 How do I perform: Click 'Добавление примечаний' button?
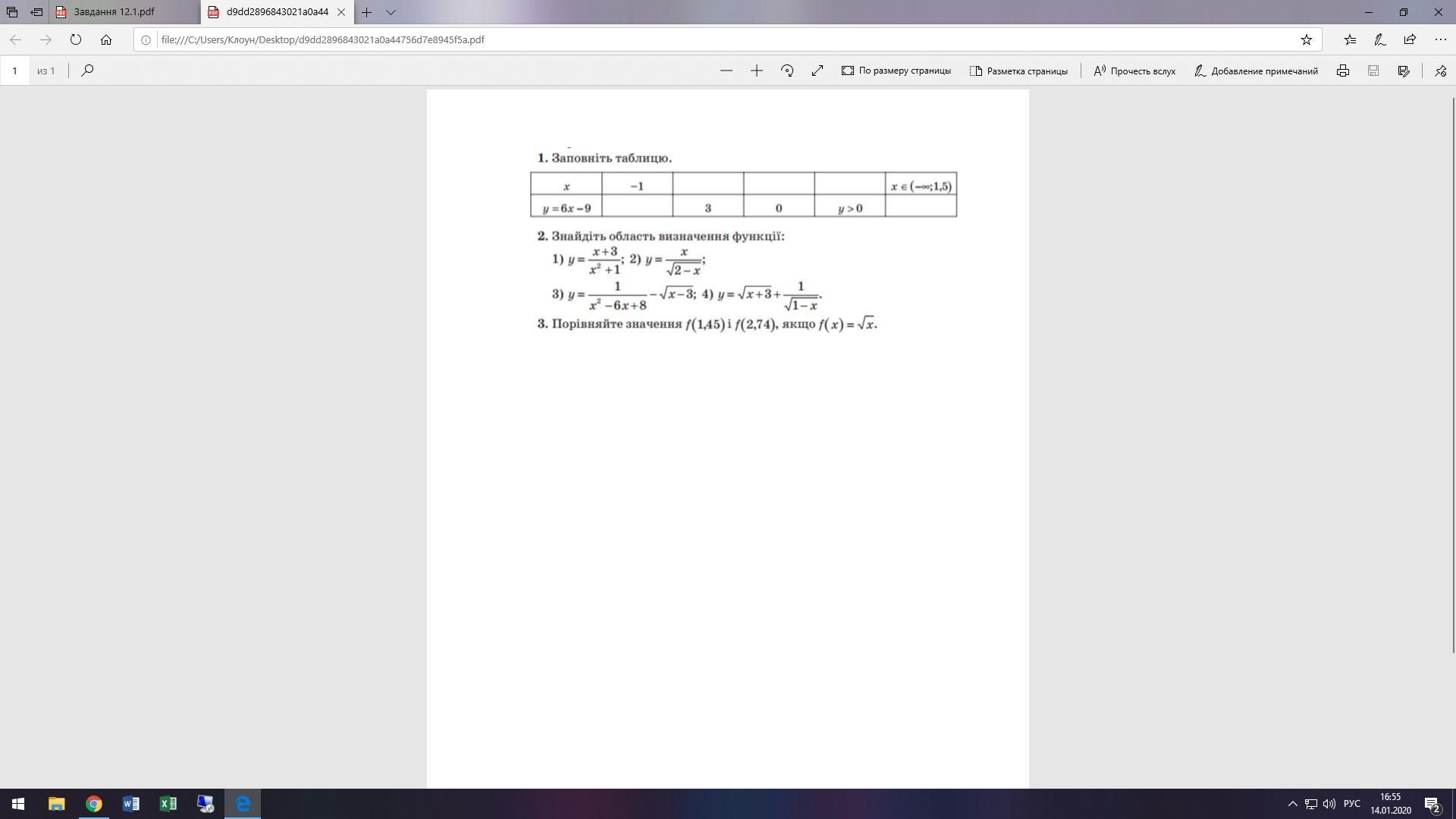1256,71
